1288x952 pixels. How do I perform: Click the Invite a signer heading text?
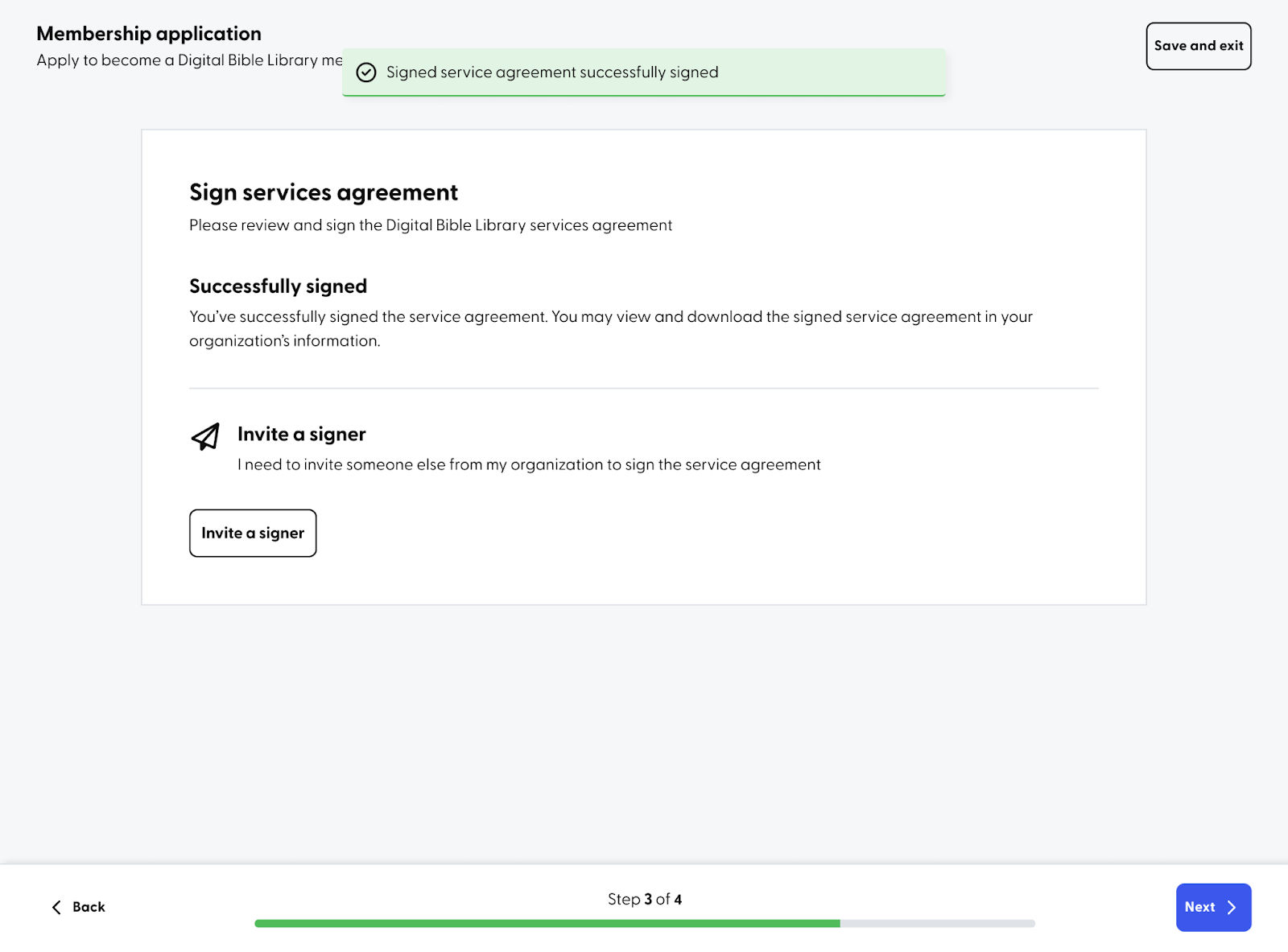(302, 435)
